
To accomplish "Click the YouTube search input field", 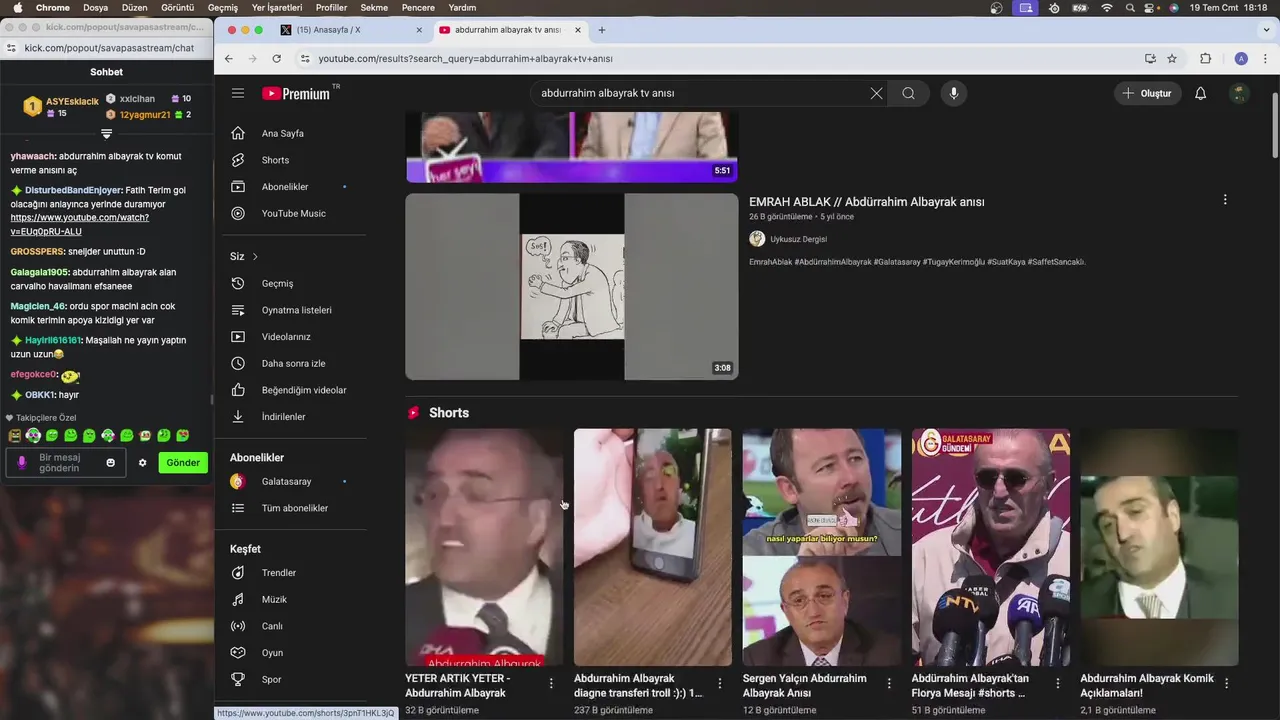I will pyautogui.click(x=700, y=93).
